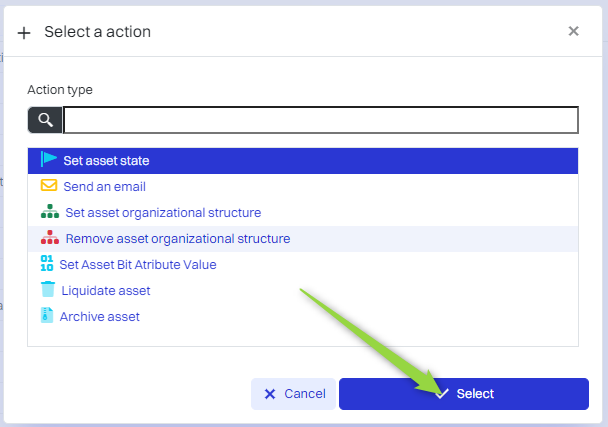608x427 pixels.
Task: Click the magnifying glass search icon
Action: 45,121
